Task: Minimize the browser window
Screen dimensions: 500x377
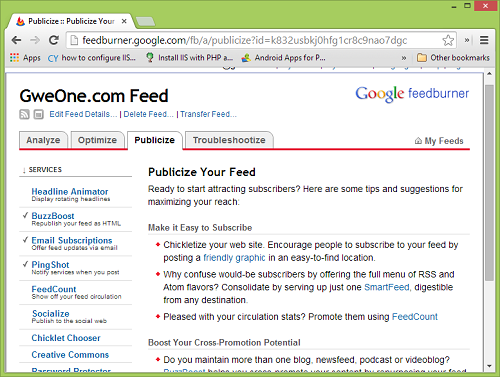Action: (x=454, y=6)
